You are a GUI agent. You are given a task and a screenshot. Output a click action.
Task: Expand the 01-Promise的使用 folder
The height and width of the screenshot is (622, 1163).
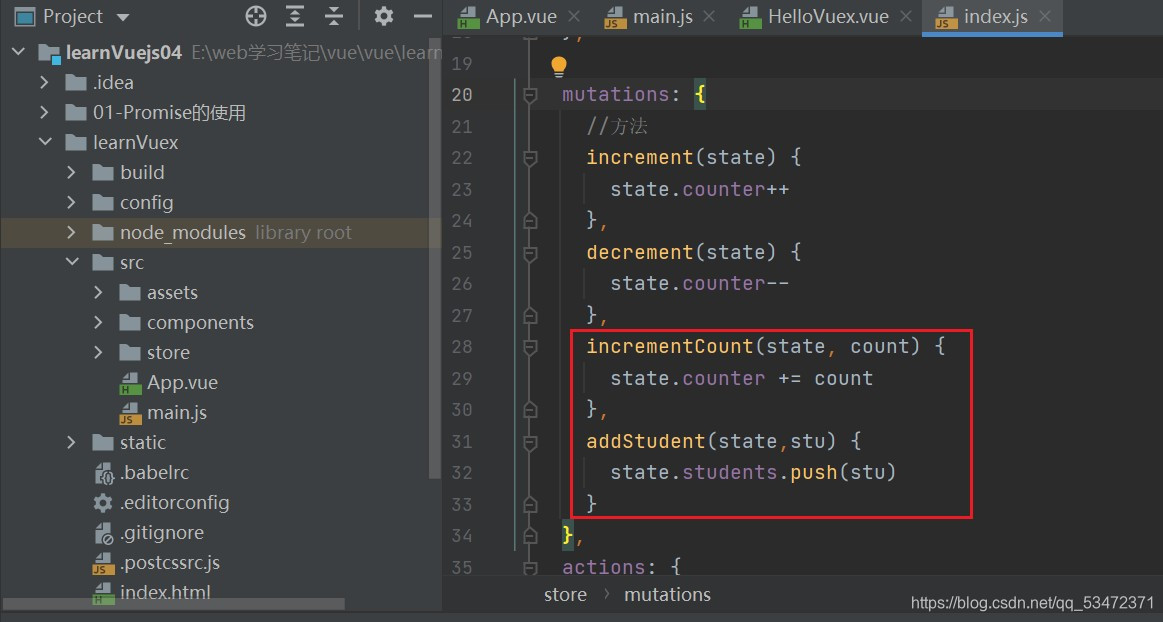click(x=45, y=112)
